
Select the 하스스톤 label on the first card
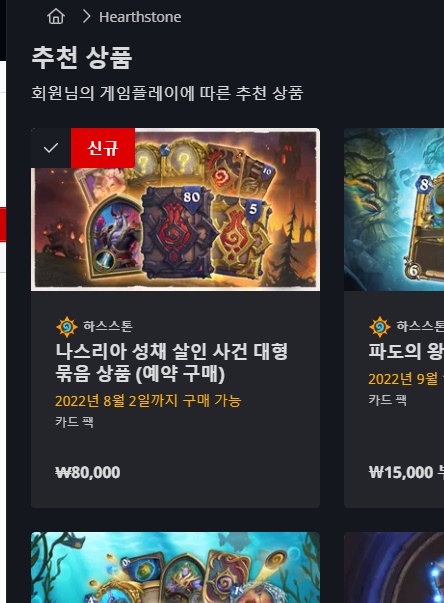tap(108, 326)
